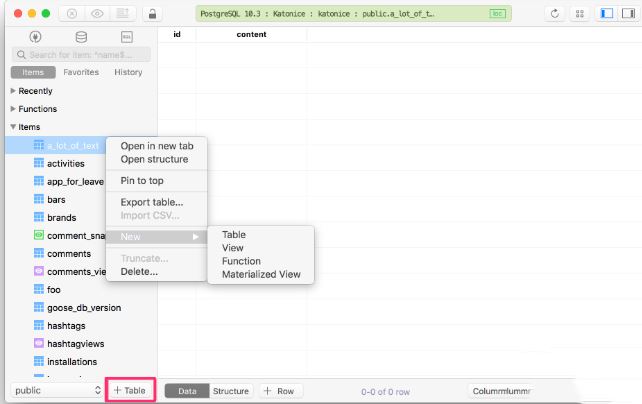Select the hashtagviews item name
The height and width of the screenshot is (404, 642).
76,343
